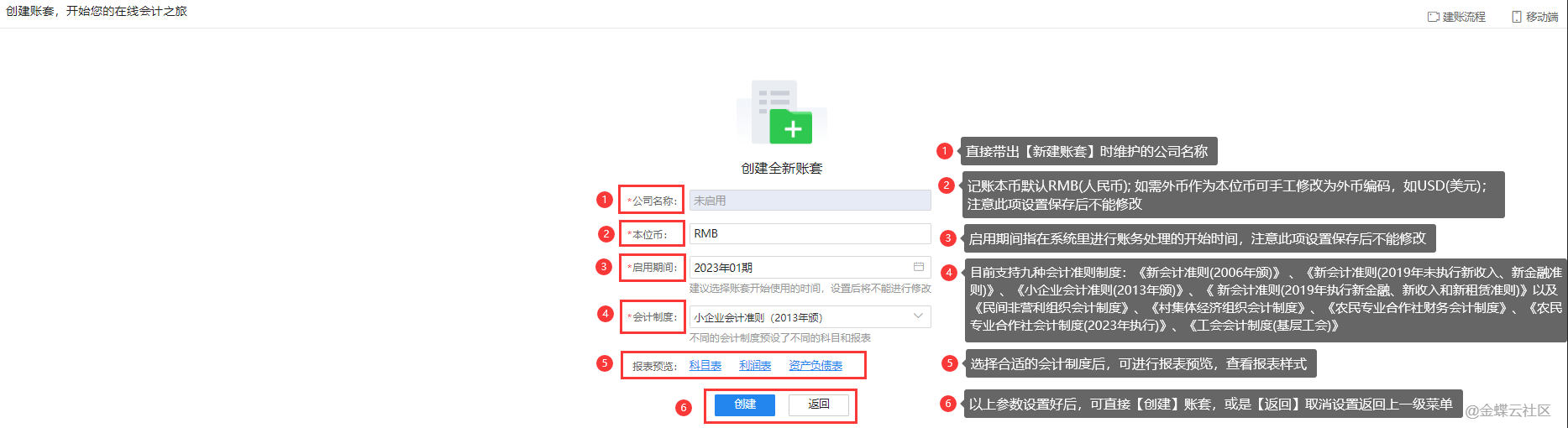Open the 建账流程 guide icon
Screen dimensions: 1568x428
1434,17
